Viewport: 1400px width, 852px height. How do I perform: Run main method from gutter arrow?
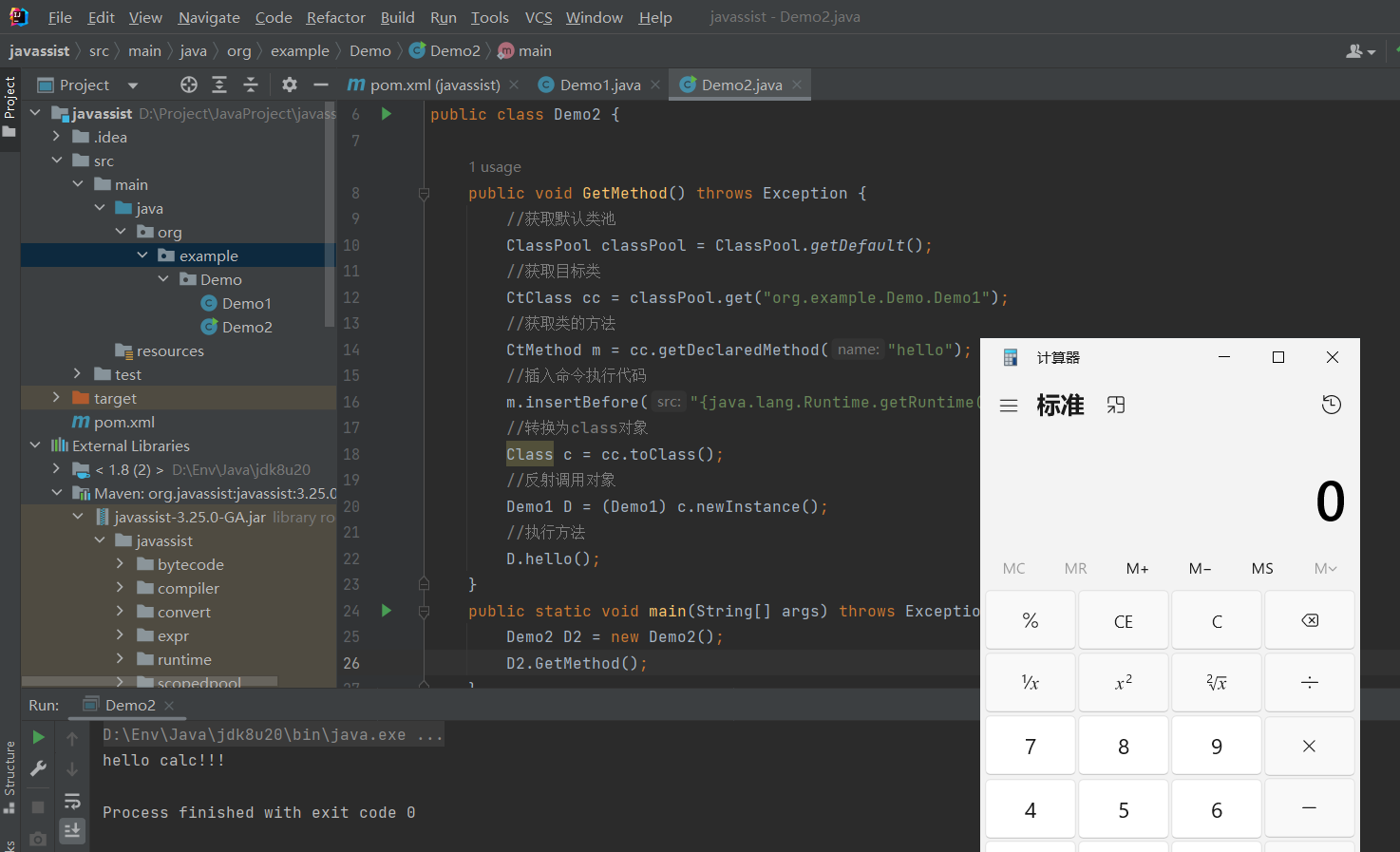[x=387, y=611]
